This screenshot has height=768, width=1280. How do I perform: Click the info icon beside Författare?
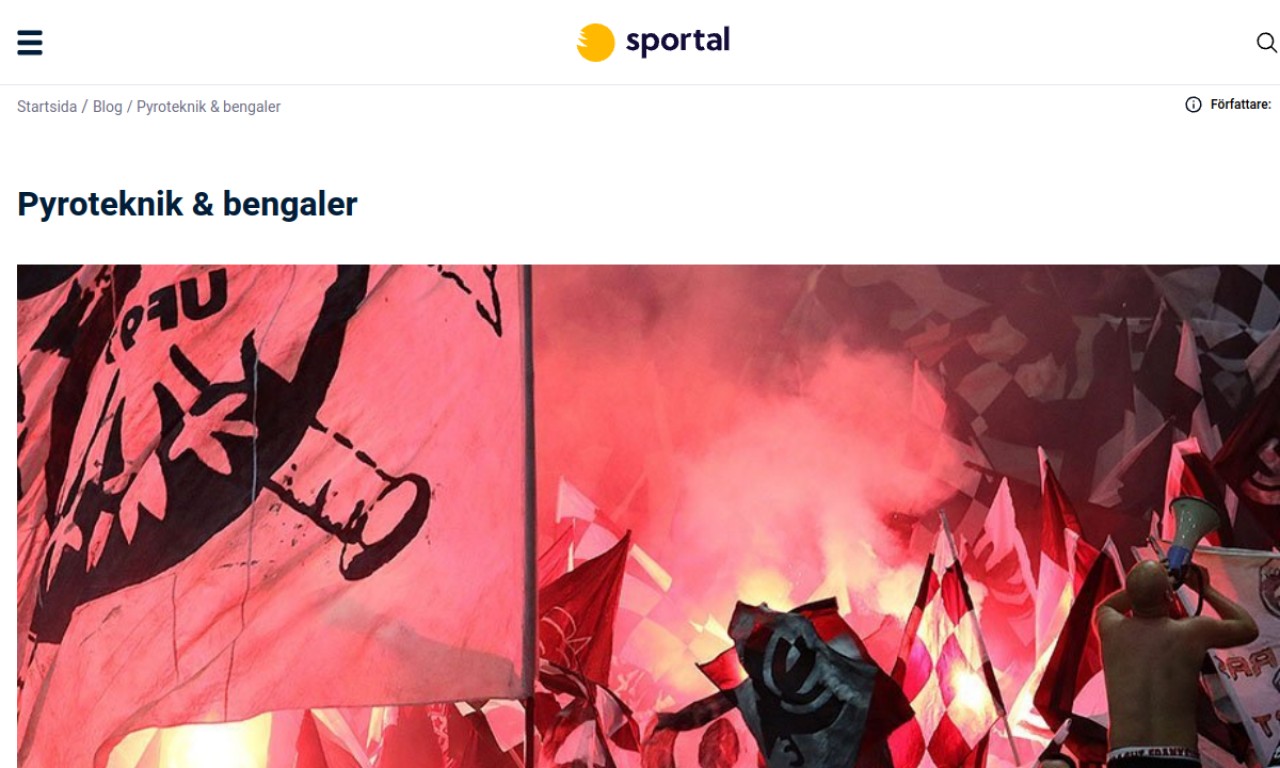(x=1193, y=105)
